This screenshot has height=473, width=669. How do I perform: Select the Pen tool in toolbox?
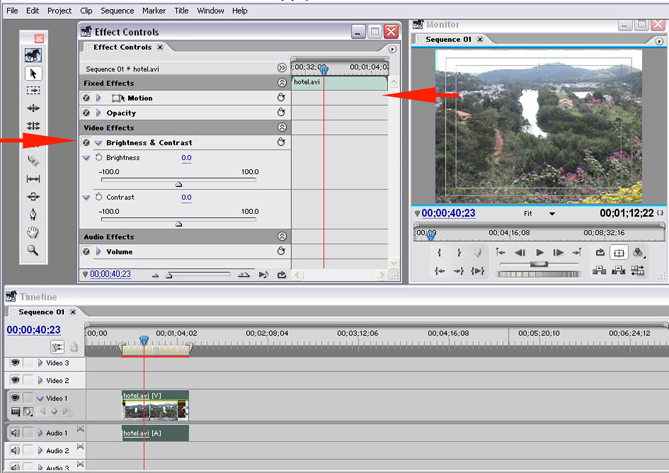[x=33, y=215]
